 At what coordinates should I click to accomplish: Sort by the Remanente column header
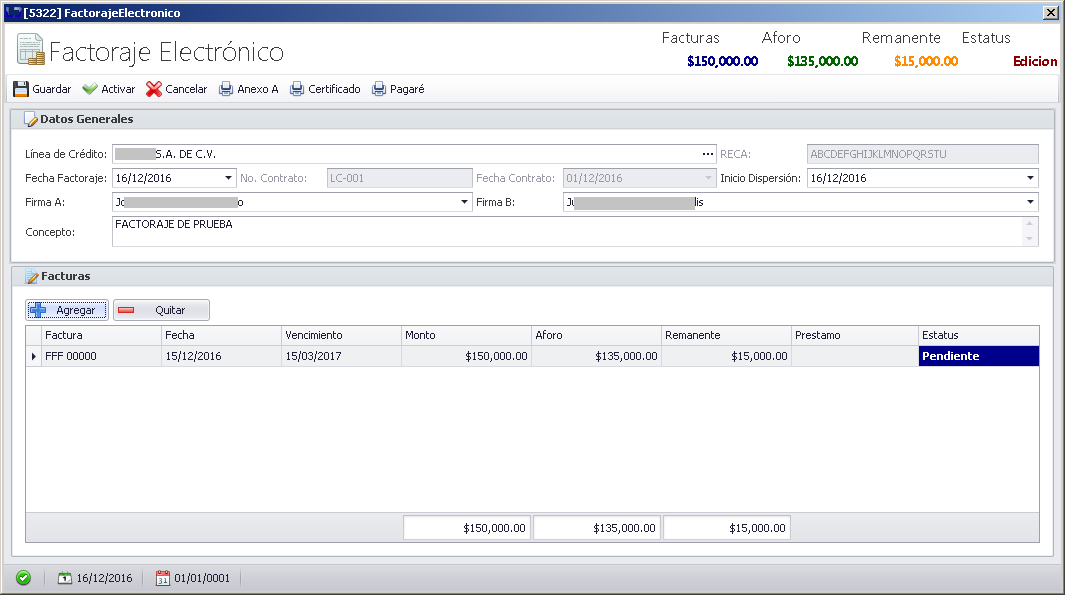pos(727,336)
